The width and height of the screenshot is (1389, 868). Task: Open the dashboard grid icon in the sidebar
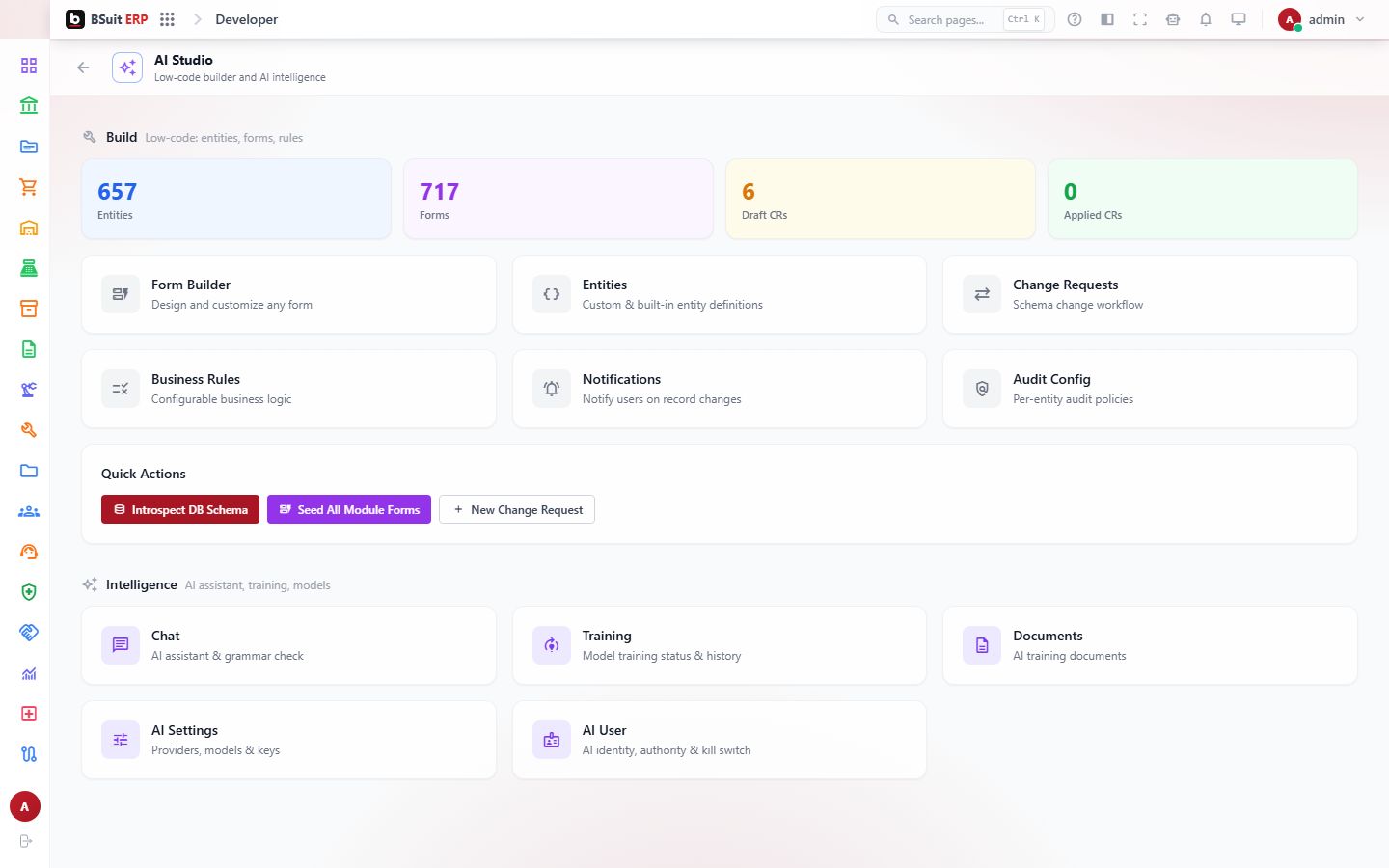[x=29, y=66]
